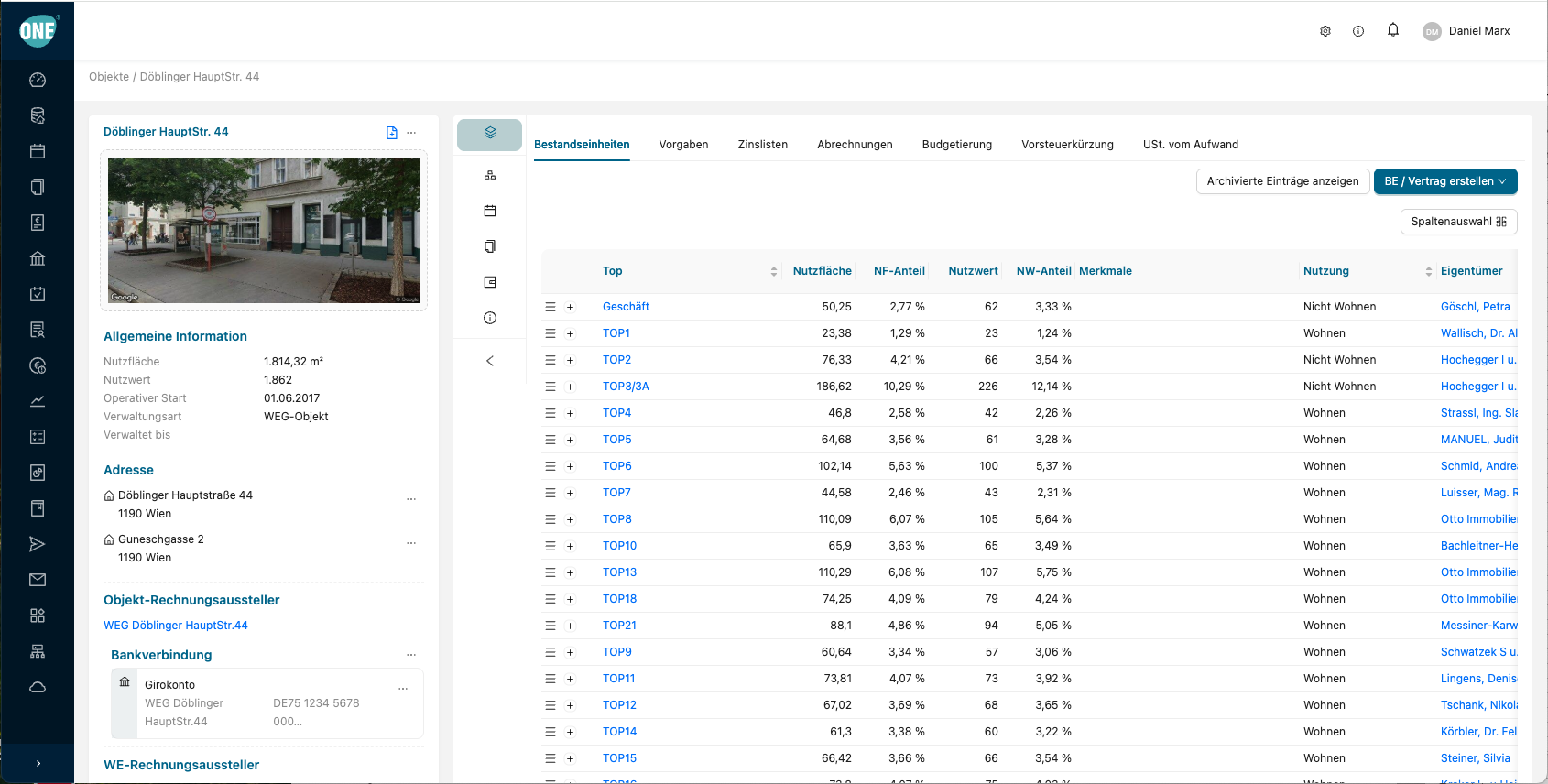Viewport: 1548px width, 784px height.
Task: Sort the table by the Nutzung column
Action: pyautogui.click(x=1429, y=271)
